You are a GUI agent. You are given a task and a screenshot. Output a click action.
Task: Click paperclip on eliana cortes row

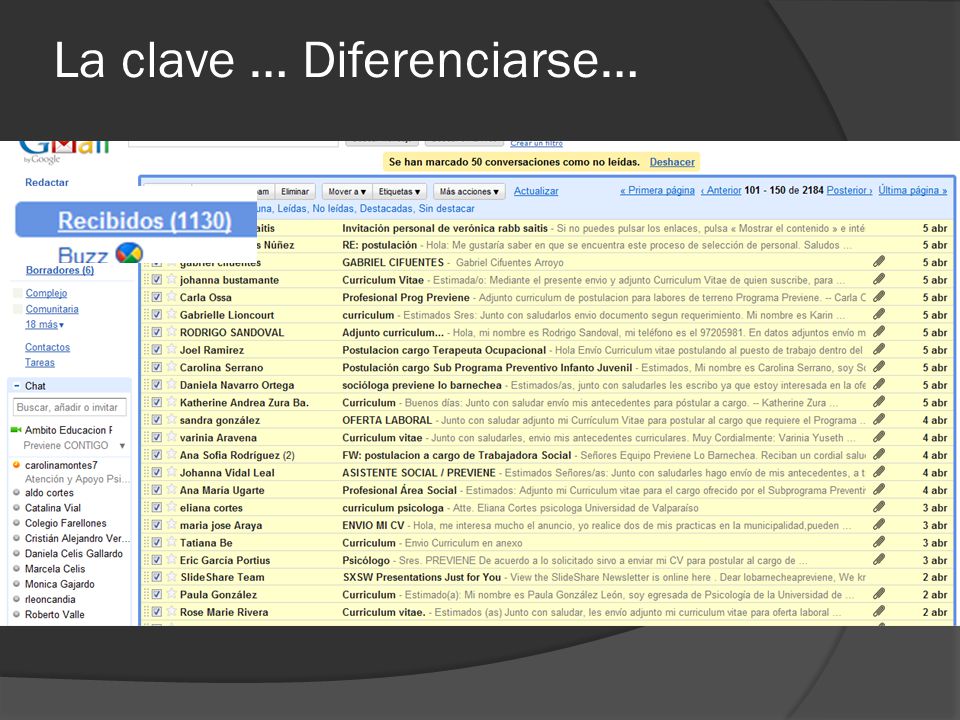click(879, 507)
